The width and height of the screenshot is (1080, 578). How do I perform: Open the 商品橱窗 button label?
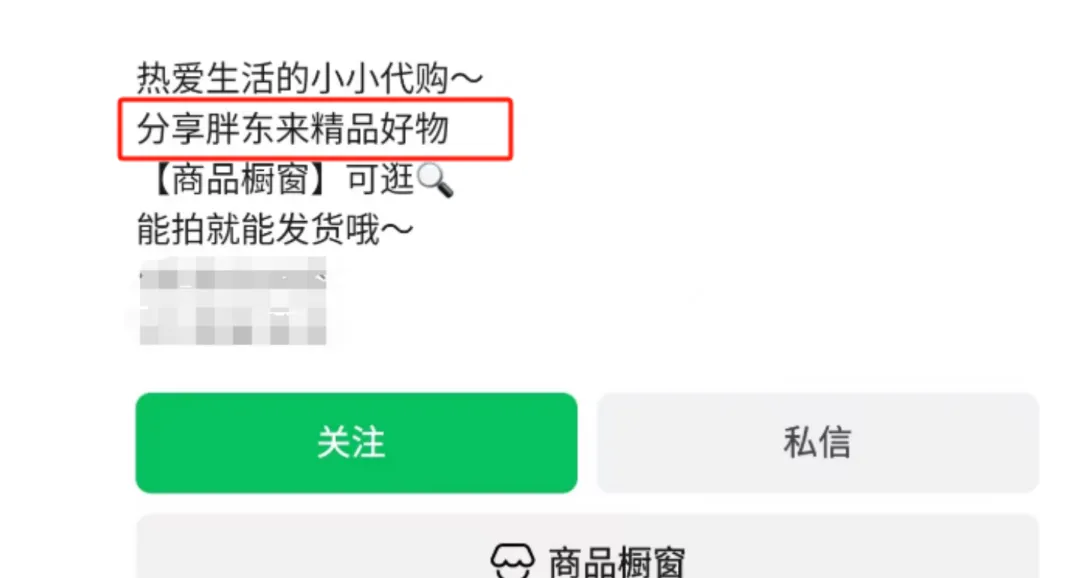[616, 562]
